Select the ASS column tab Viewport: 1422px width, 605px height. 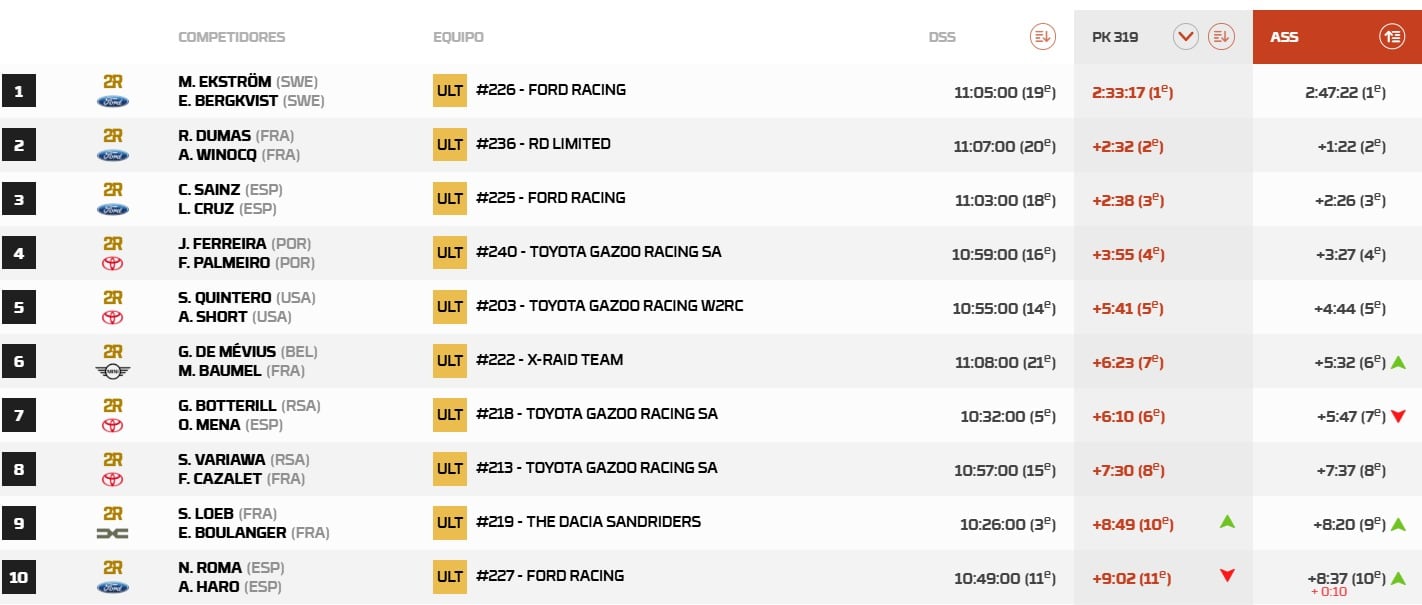(1285, 37)
